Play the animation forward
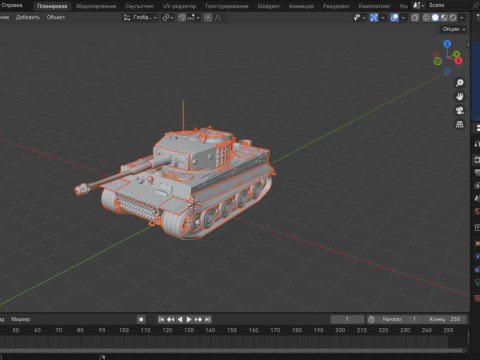Image resolution: width=480 pixels, height=360 pixels. (189, 319)
